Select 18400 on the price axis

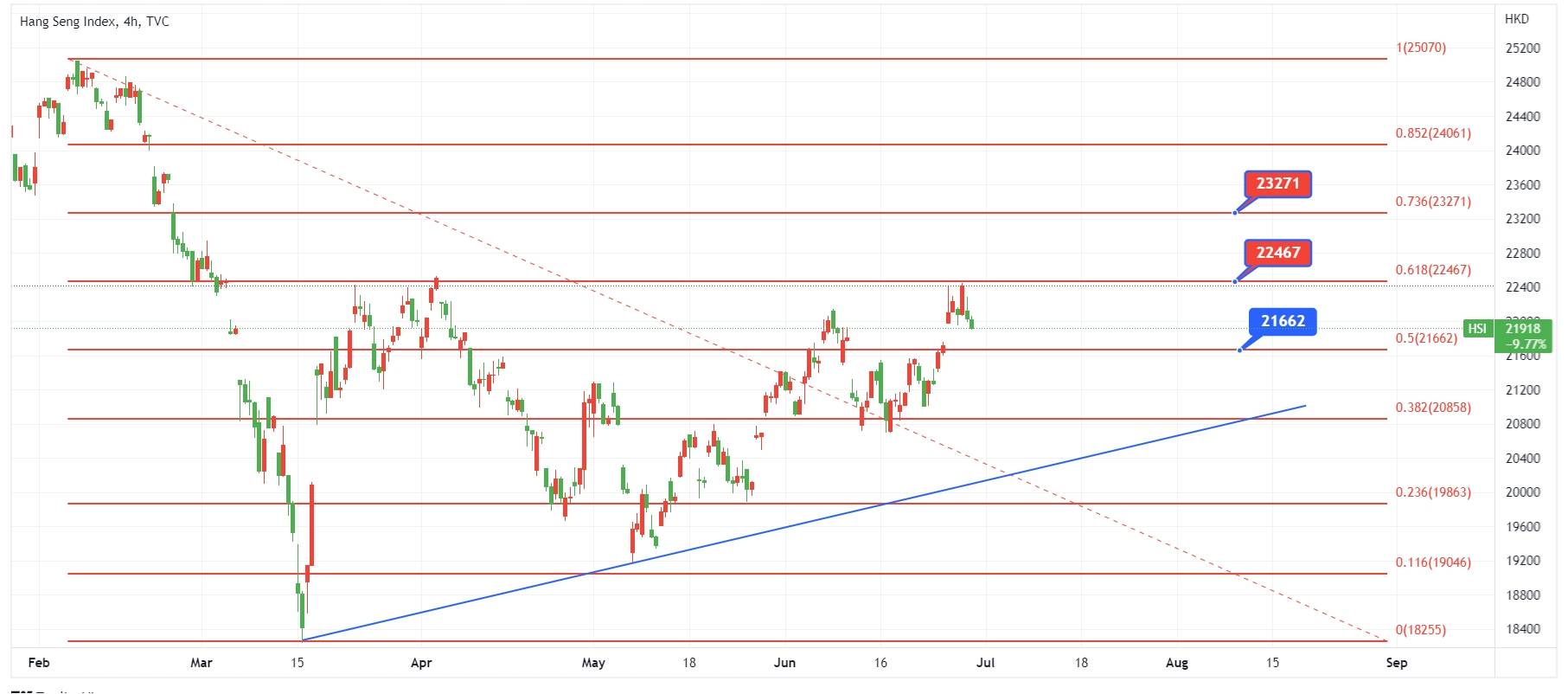(1522, 629)
